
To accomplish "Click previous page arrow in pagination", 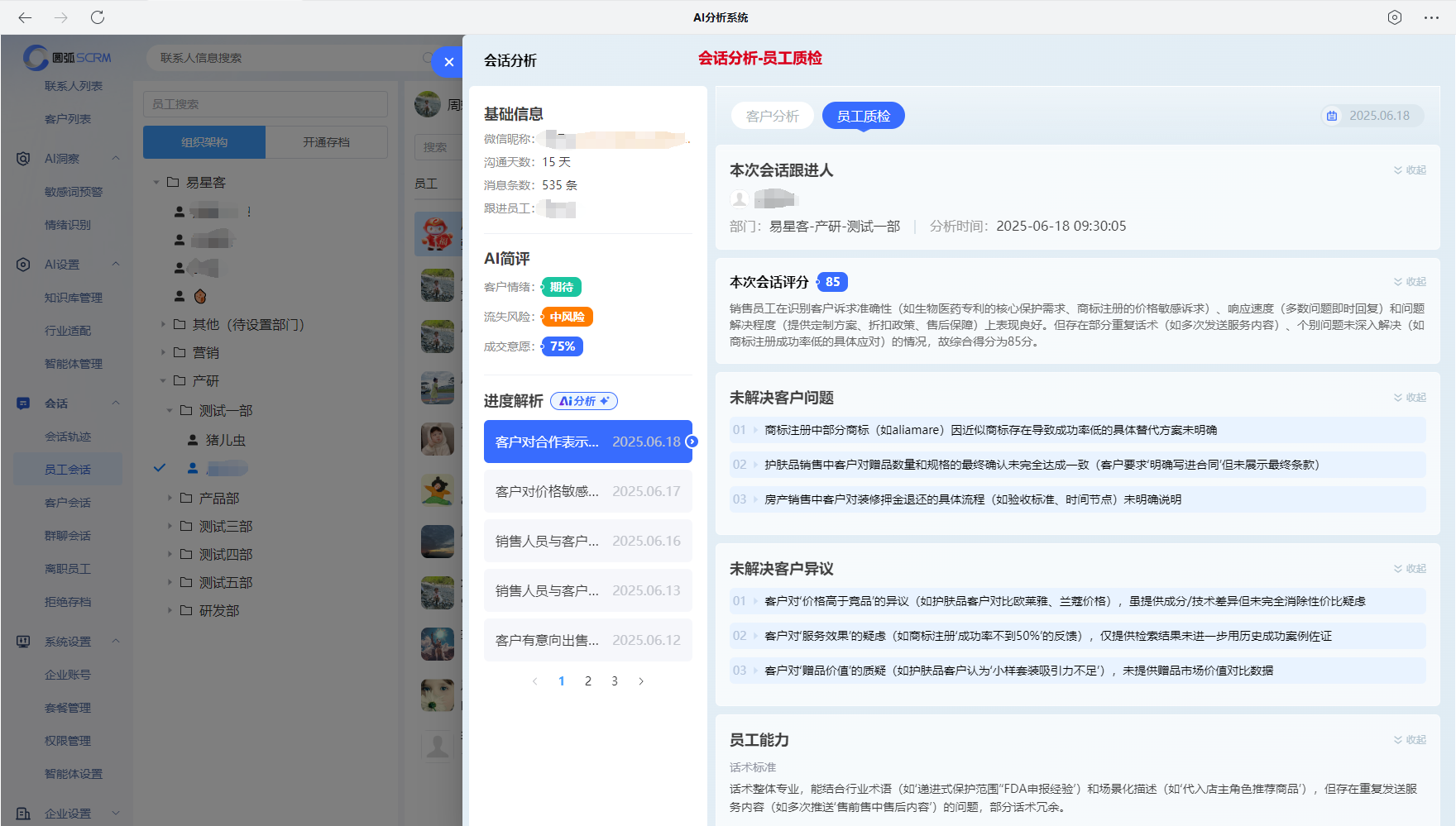I will click(535, 681).
